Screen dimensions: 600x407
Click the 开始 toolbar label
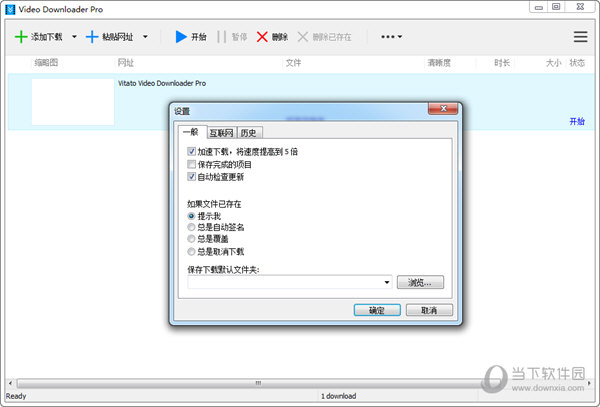tap(199, 37)
